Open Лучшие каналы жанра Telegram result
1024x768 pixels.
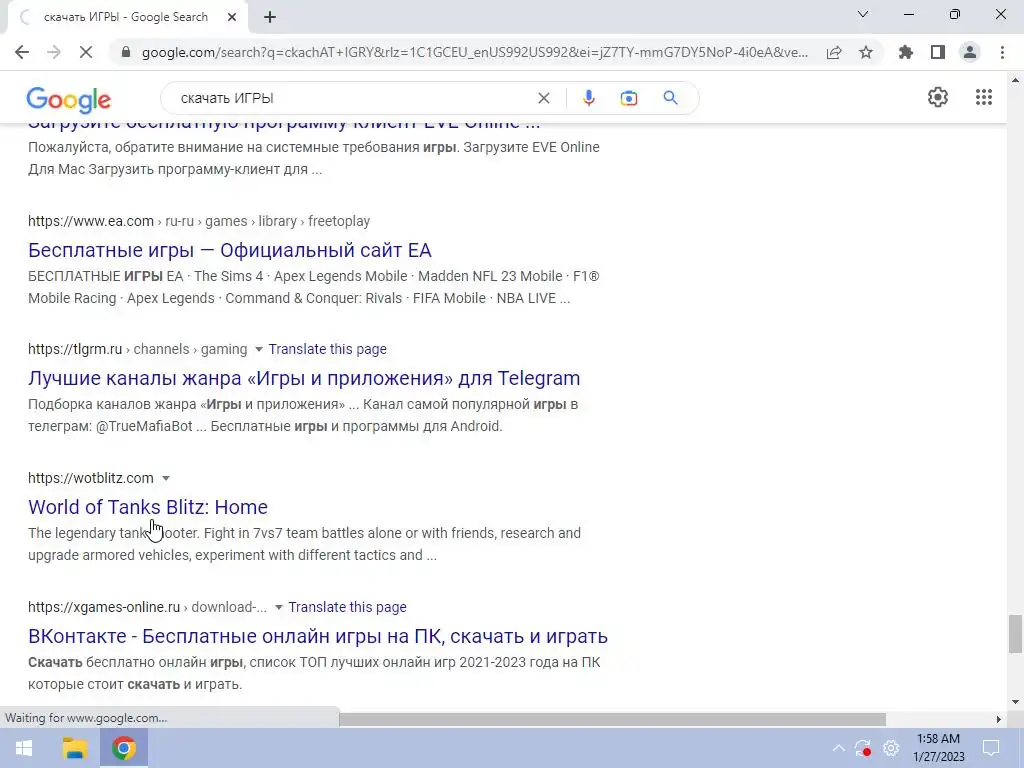(x=304, y=378)
